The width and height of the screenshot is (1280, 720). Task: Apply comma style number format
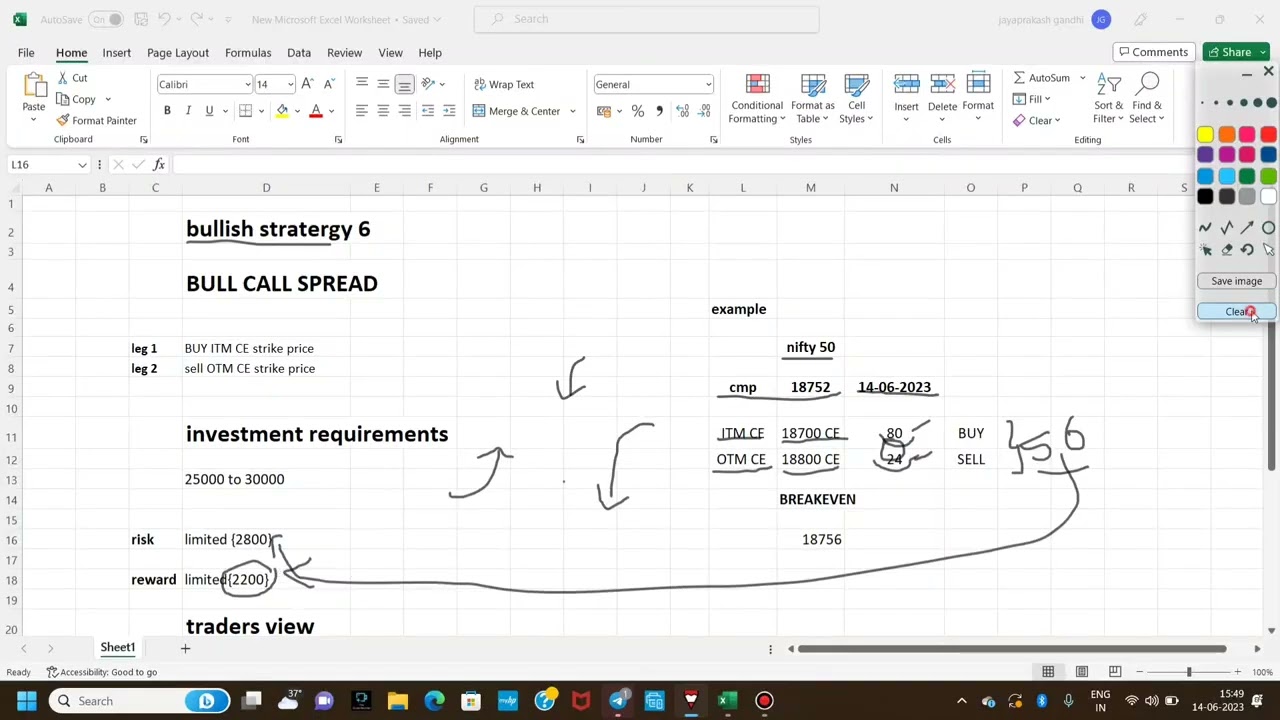coord(659,111)
